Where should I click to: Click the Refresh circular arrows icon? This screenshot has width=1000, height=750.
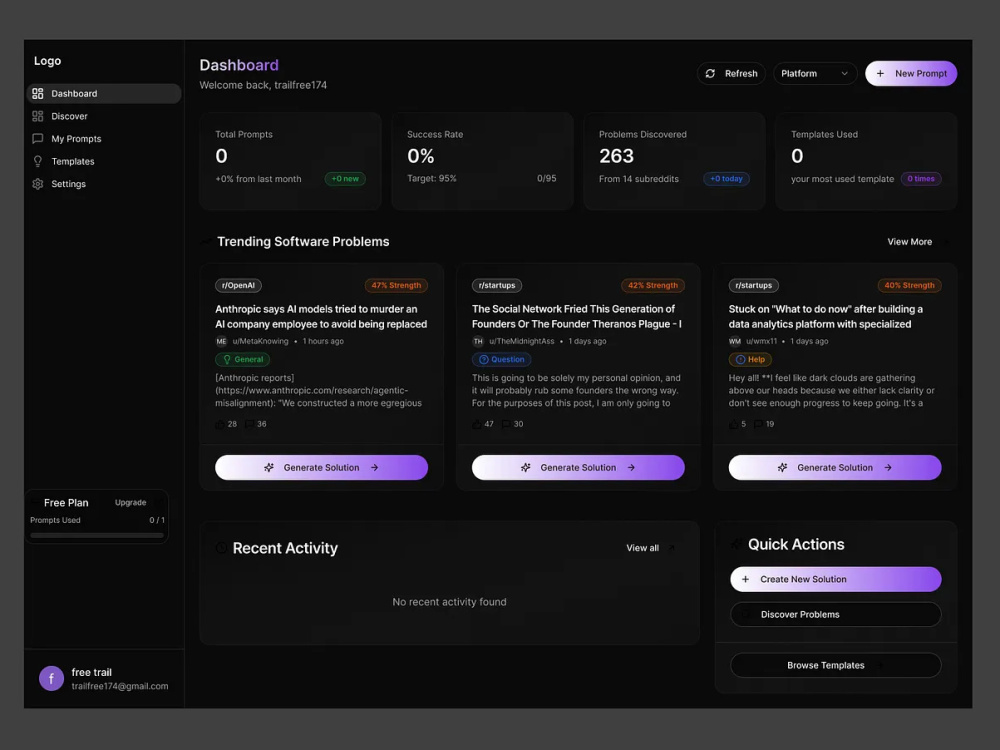[x=710, y=73]
